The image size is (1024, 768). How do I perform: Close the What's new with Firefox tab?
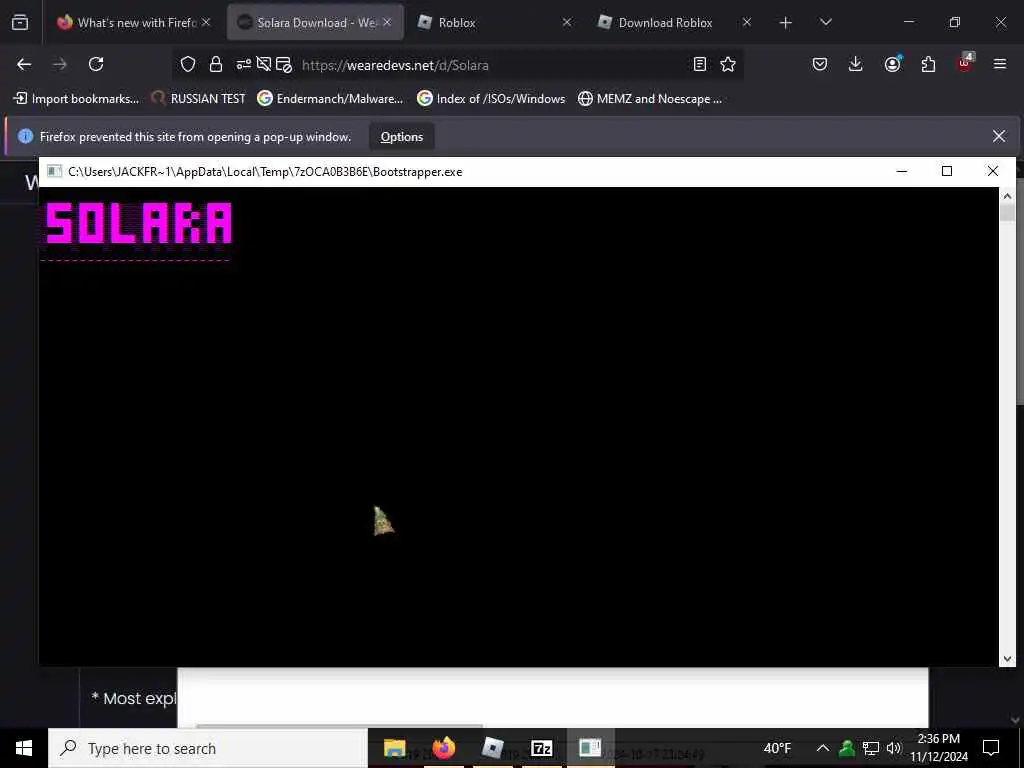(x=206, y=22)
